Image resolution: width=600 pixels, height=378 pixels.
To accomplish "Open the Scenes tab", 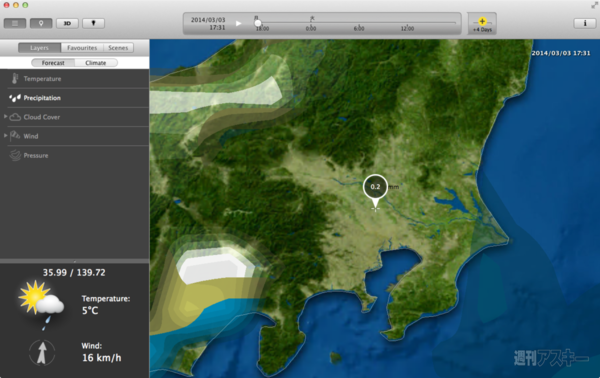I will tap(118, 48).
